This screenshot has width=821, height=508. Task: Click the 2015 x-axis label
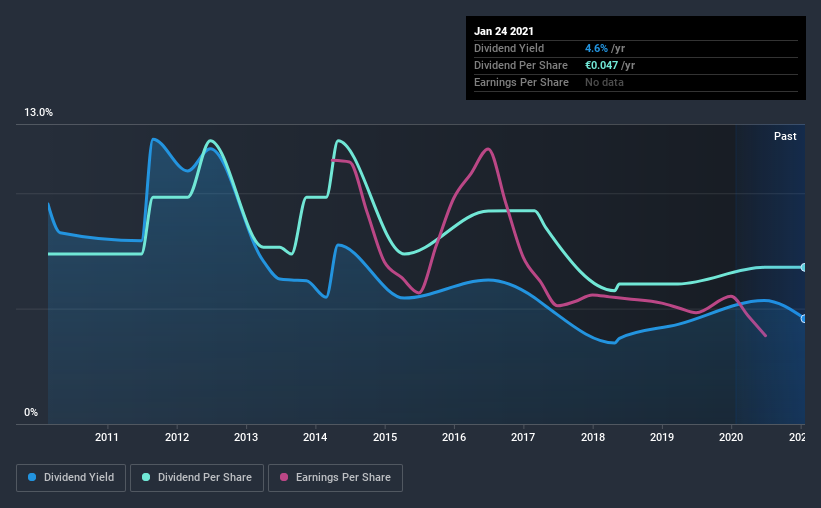[385, 437]
